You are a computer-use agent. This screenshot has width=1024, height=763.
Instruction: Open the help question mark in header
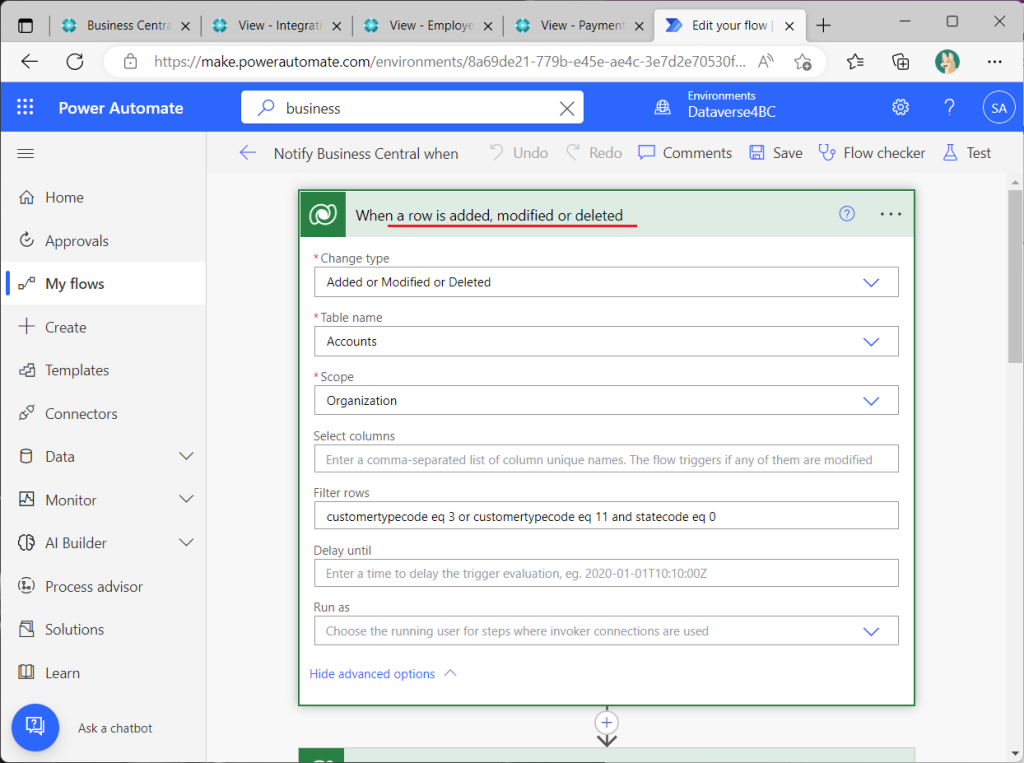[950, 107]
